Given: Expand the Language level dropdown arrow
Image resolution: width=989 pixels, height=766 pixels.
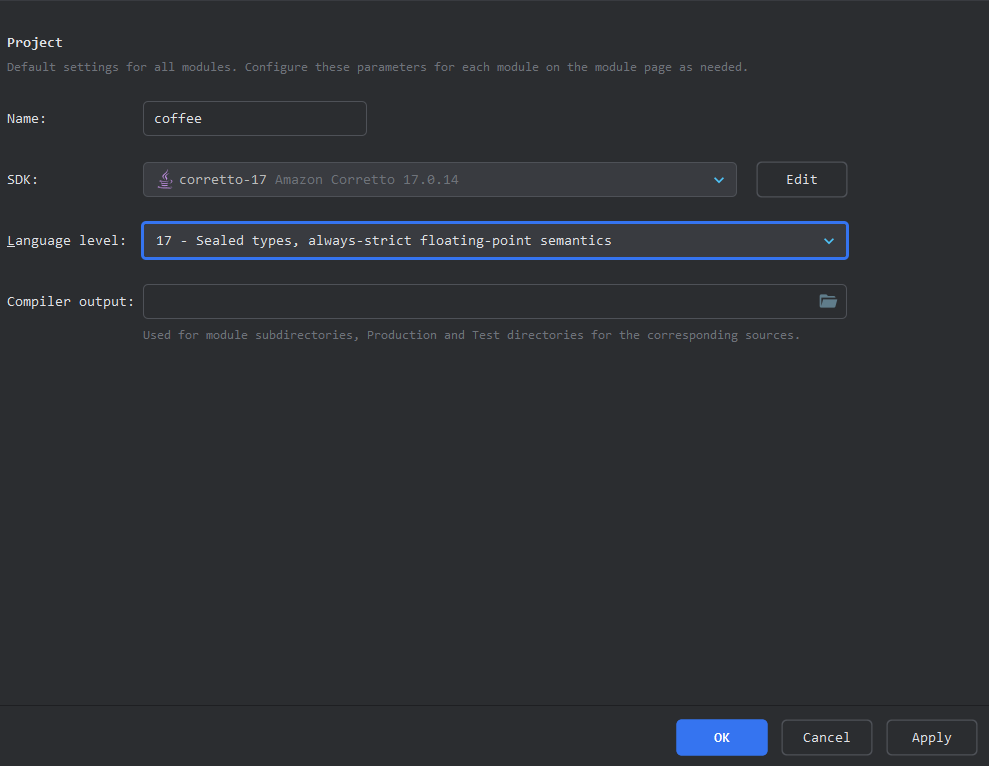Looking at the screenshot, I should point(829,241).
